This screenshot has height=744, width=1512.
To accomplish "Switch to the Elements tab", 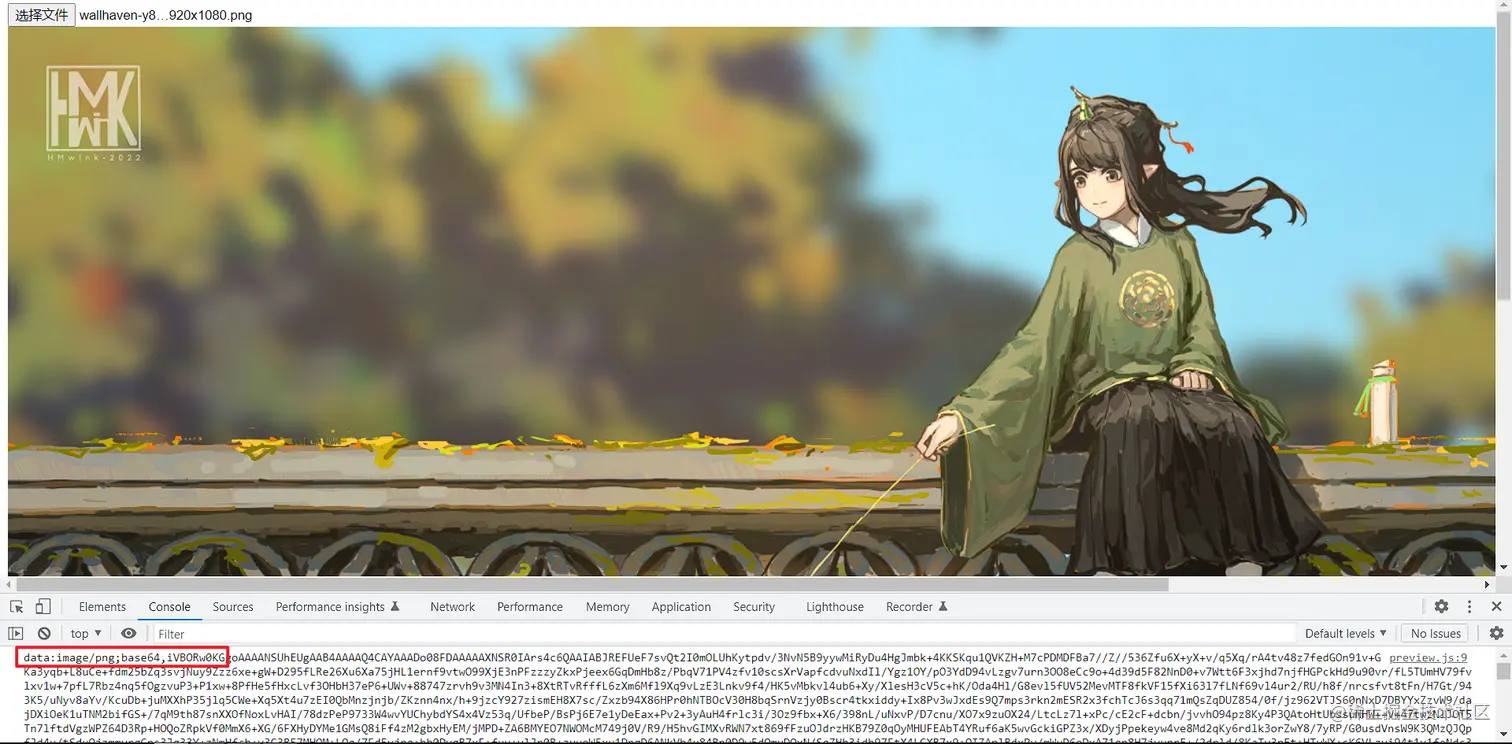I will click(102, 607).
